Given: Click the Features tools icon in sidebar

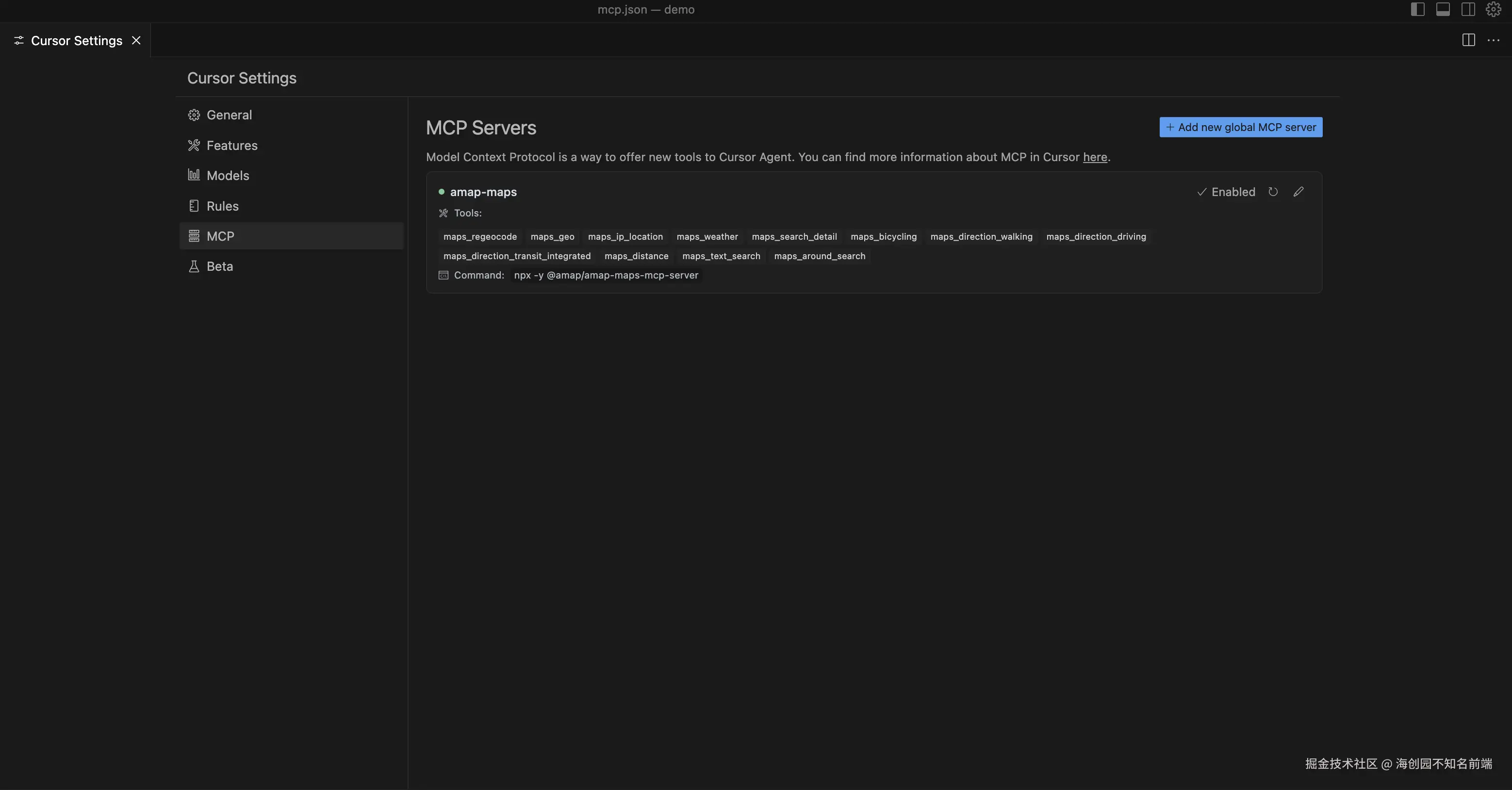Looking at the screenshot, I should point(194,146).
